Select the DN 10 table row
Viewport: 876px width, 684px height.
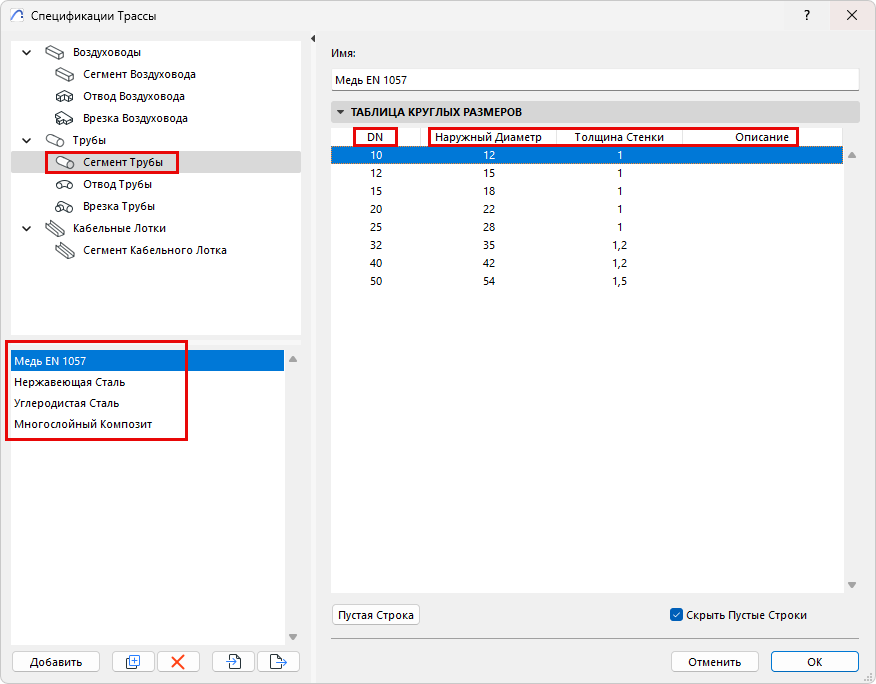tap(587, 155)
